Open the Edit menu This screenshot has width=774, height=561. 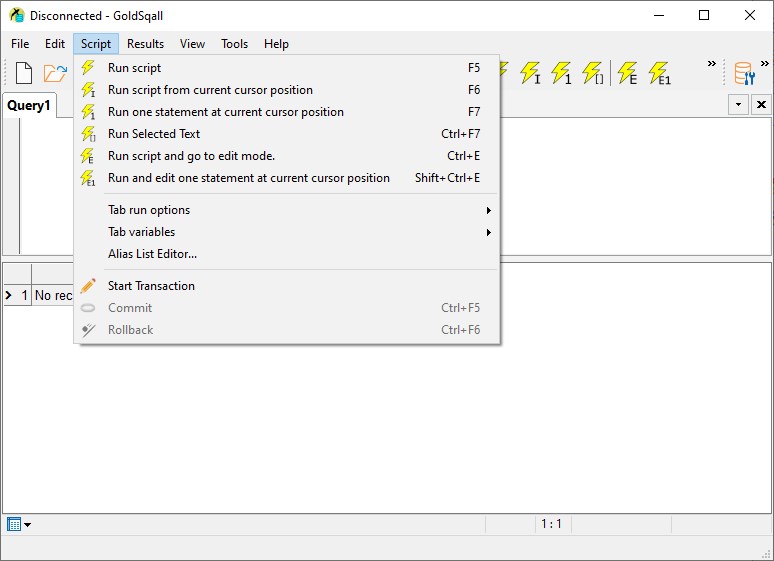tap(55, 44)
